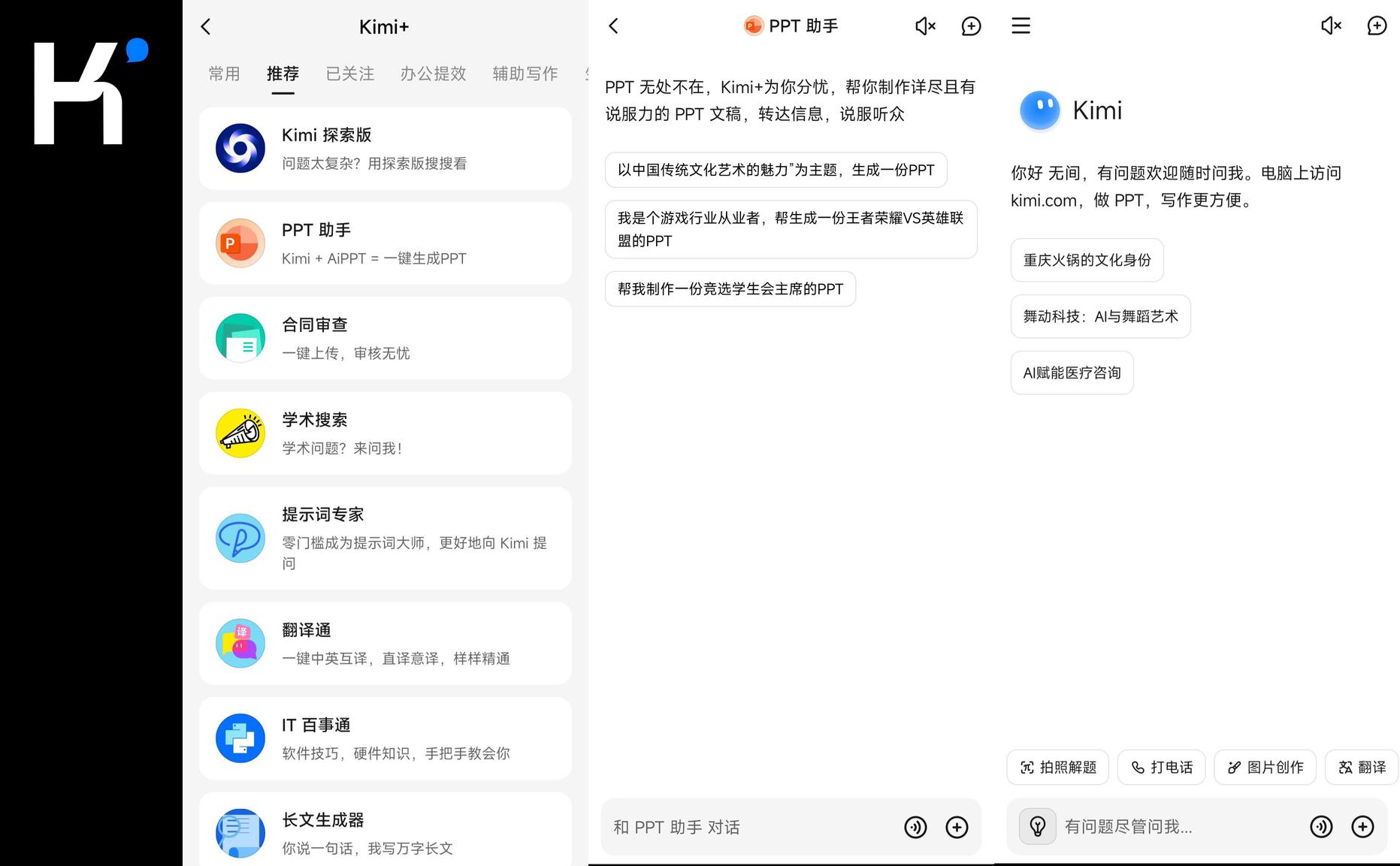Open hamburger menu in Kimi chat
Screen dimensions: 1400x866
[1021, 26]
